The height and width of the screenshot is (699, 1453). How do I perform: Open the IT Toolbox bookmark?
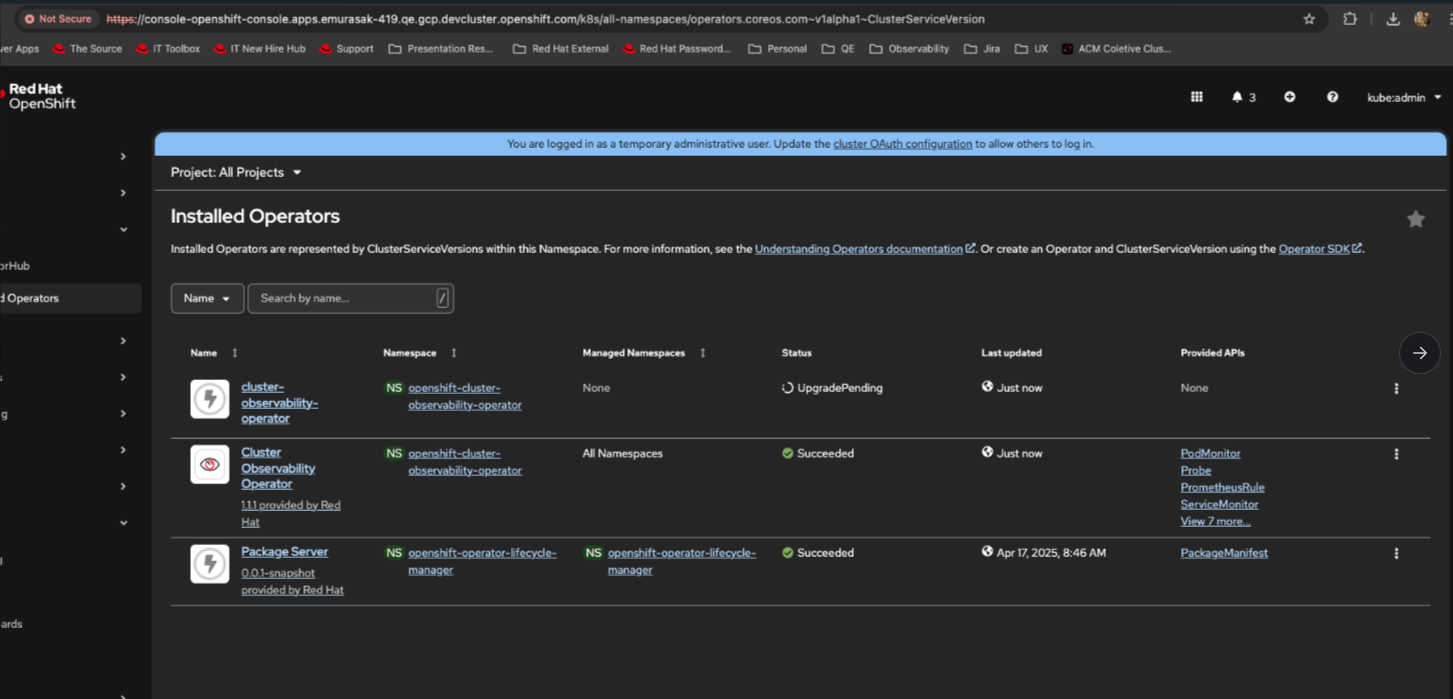(168, 48)
